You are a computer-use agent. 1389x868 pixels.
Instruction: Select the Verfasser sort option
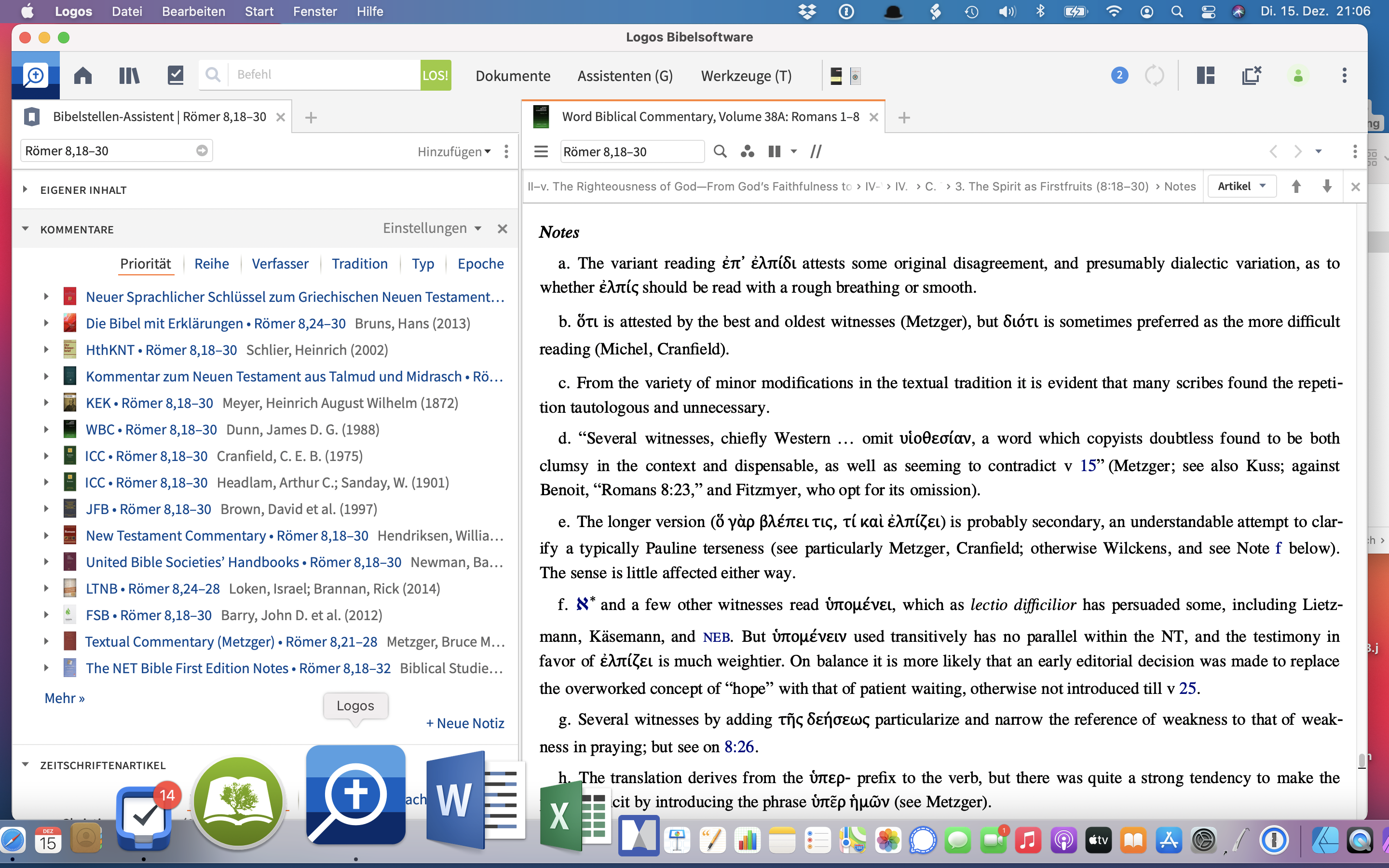280,263
